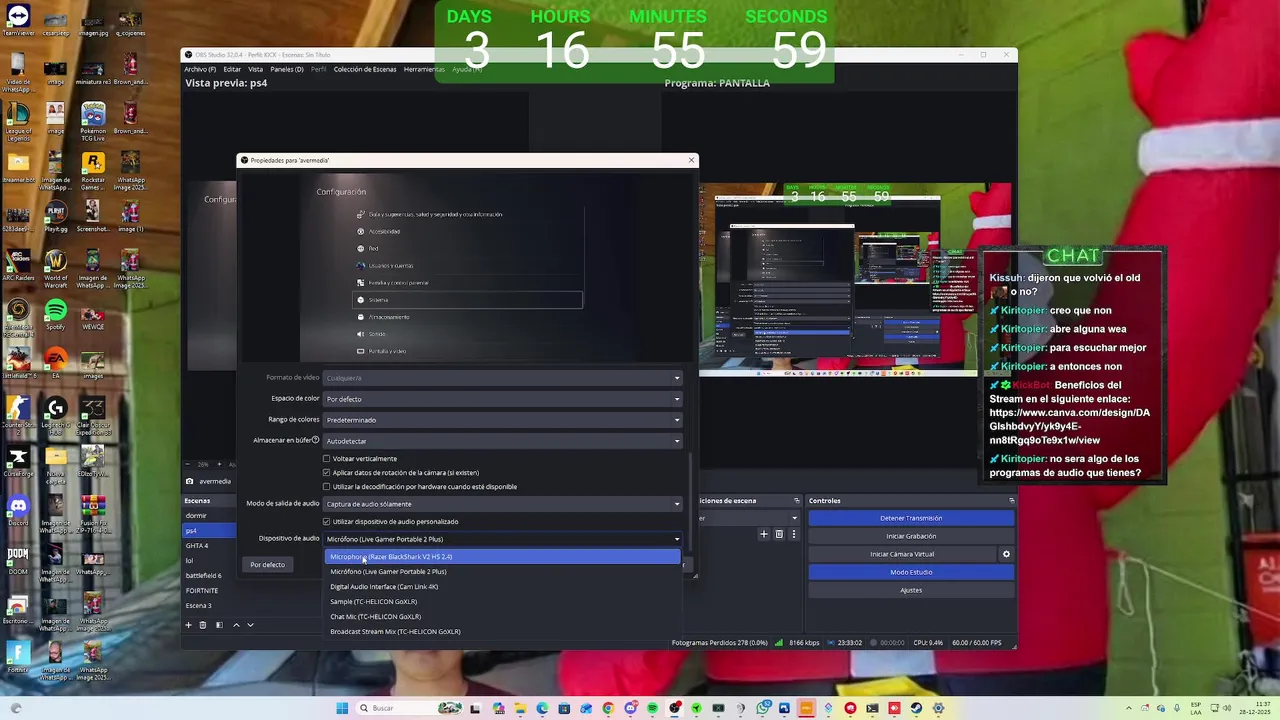The height and width of the screenshot is (720, 1280).
Task: Open TeamViewer desktop shortcut
Action: coord(18,21)
